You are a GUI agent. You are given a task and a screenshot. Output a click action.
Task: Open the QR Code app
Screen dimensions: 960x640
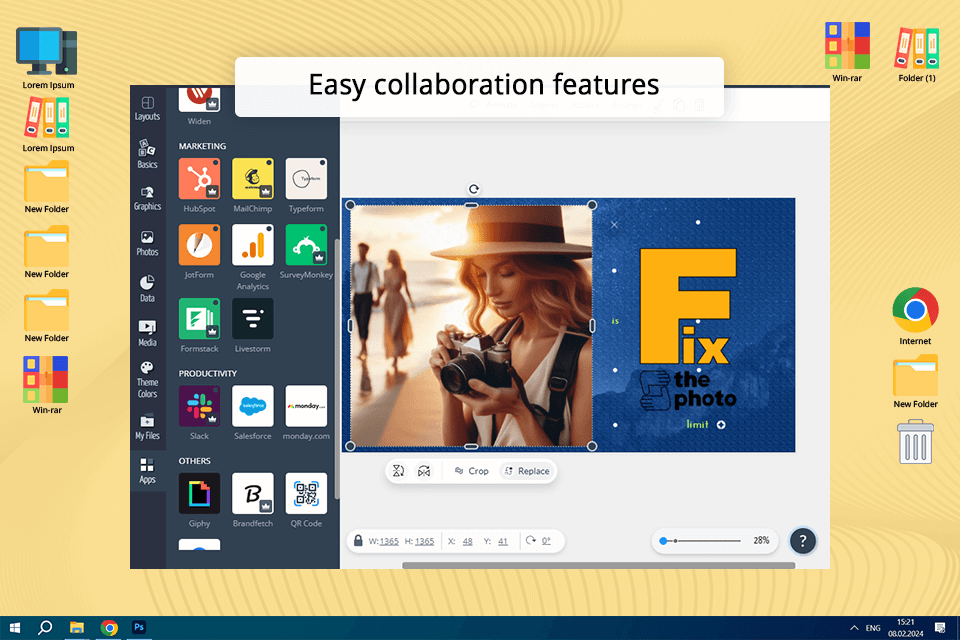pyautogui.click(x=306, y=494)
